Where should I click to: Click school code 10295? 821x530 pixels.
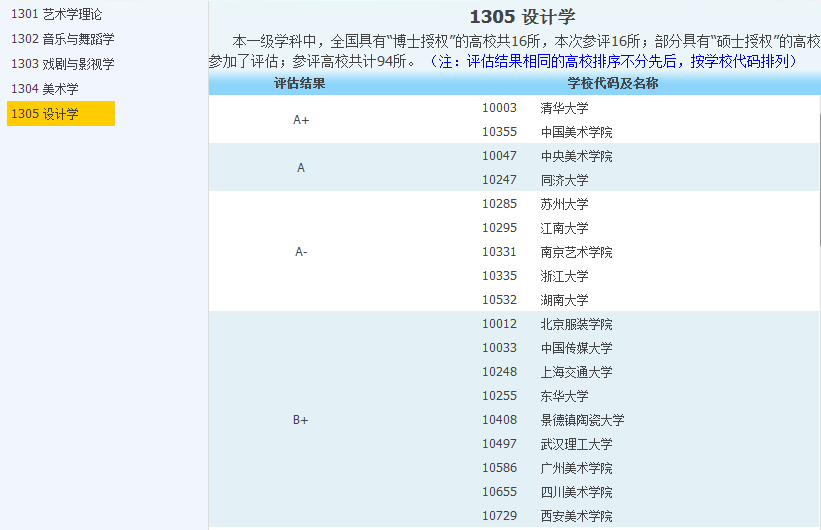click(x=500, y=228)
